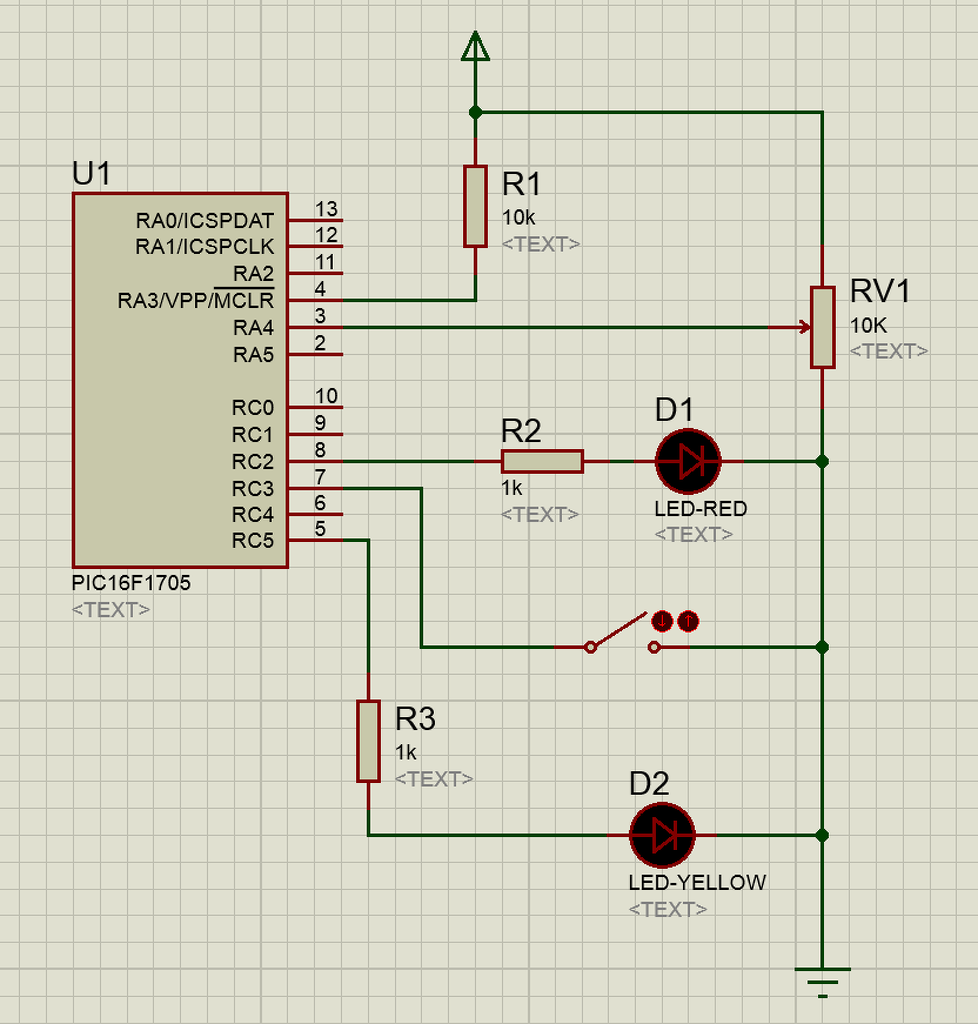978x1024 pixels.
Task: Select the R2 1k resistor body
Action: (x=543, y=462)
